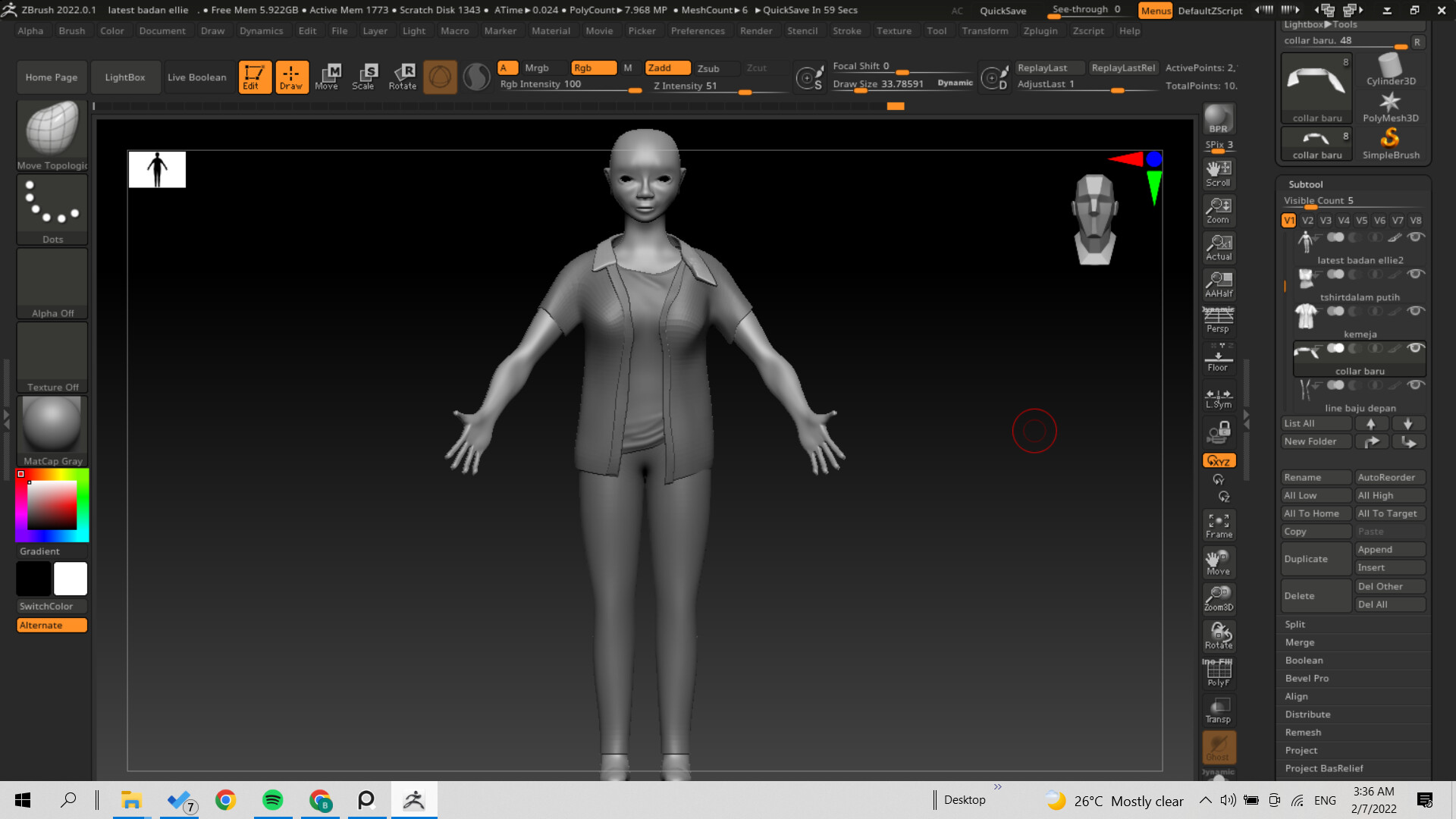
Task: Toggle Ghost transparency mode on the right shelf
Action: pos(1219,747)
